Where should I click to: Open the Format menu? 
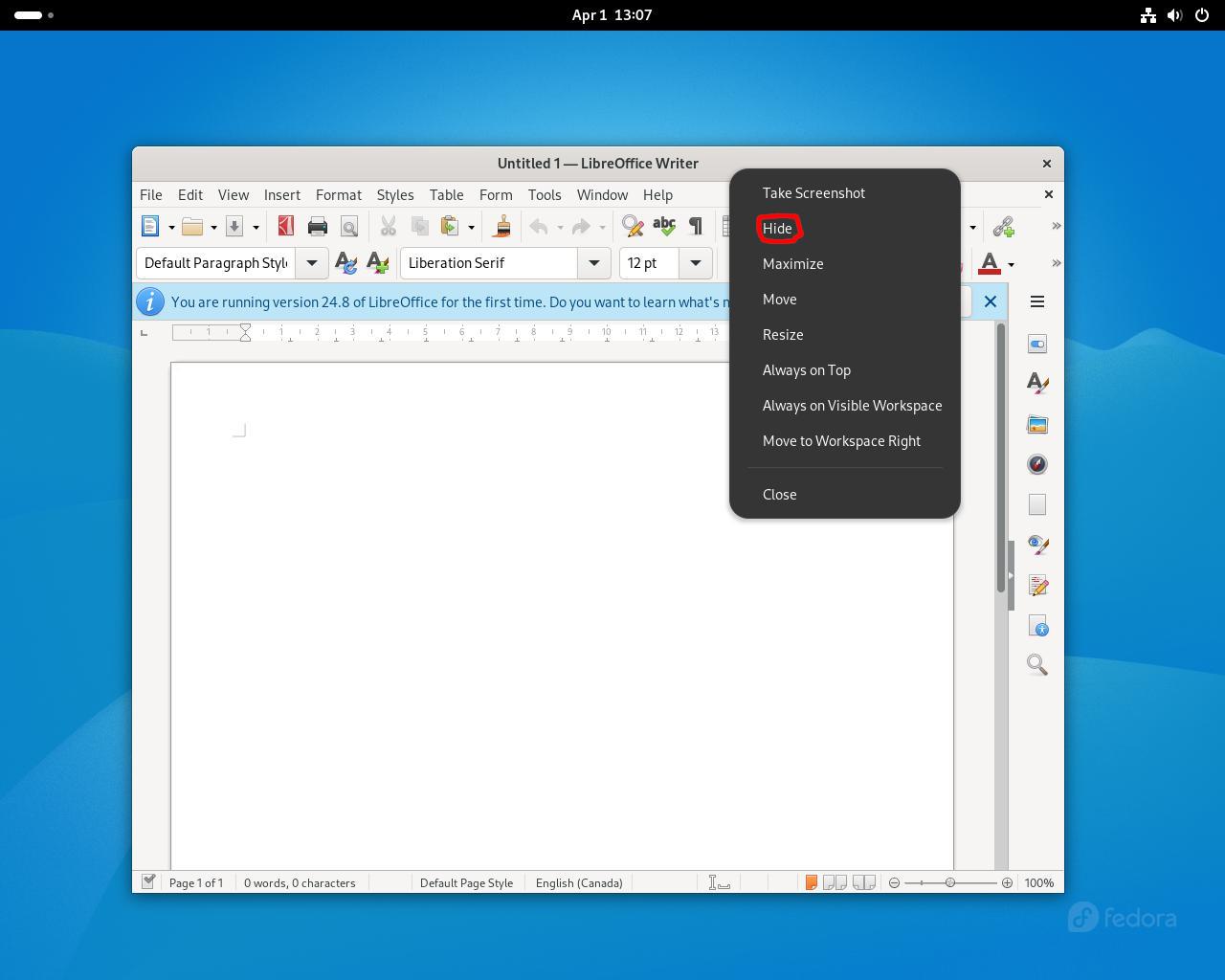coord(339,194)
